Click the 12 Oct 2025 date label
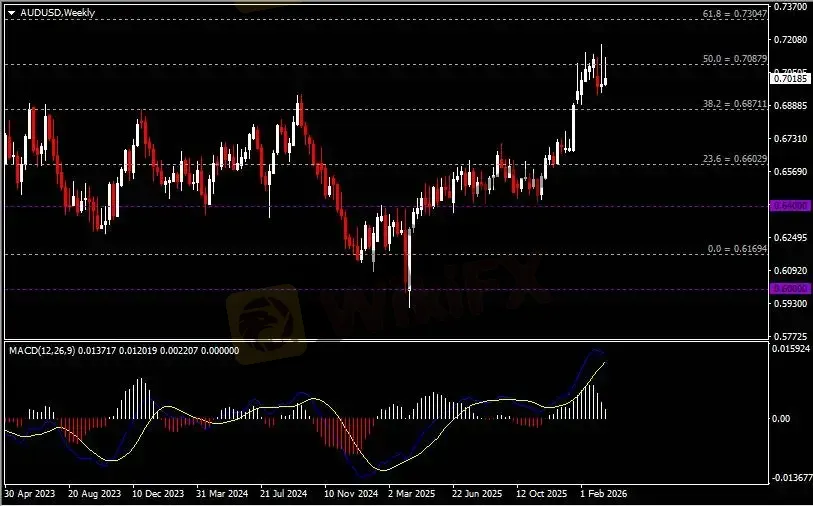813x506 pixels. pos(542,494)
